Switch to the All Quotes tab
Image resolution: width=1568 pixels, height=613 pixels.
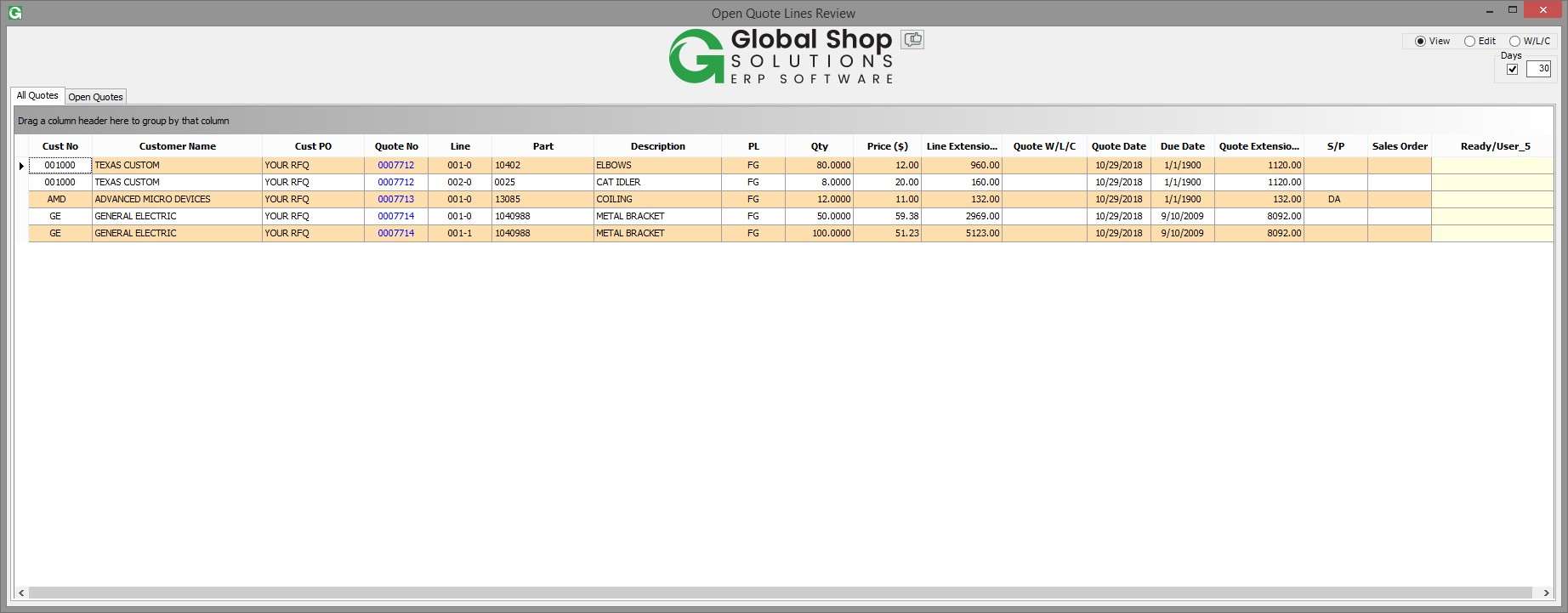(37, 96)
